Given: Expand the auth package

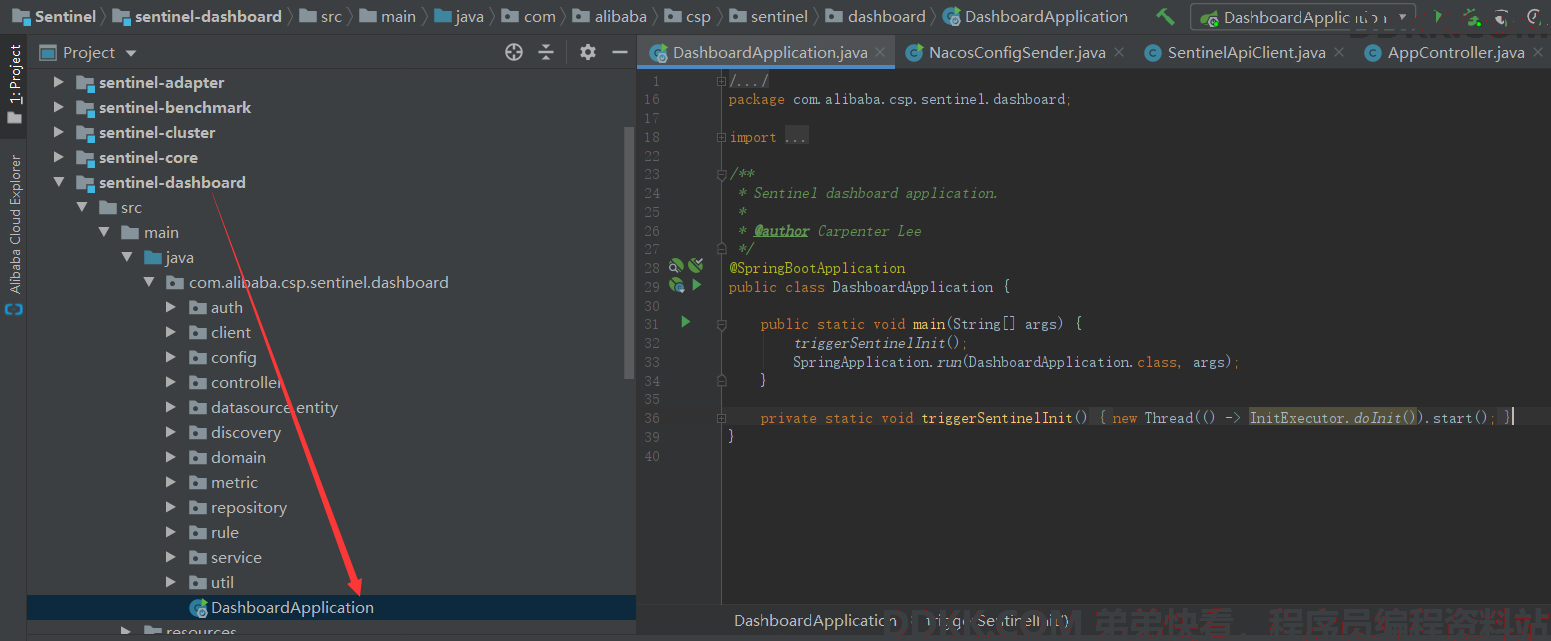Looking at the screenshot, I should [171, 307].
